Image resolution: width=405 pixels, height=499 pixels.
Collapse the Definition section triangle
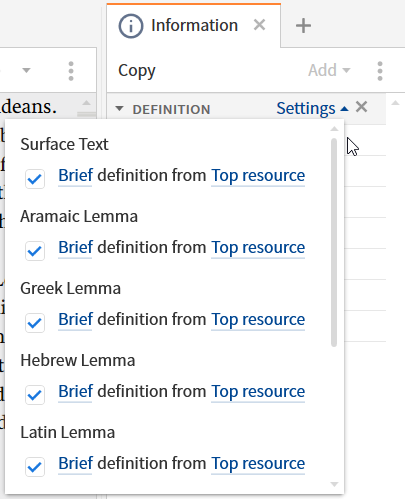[119, 109]
